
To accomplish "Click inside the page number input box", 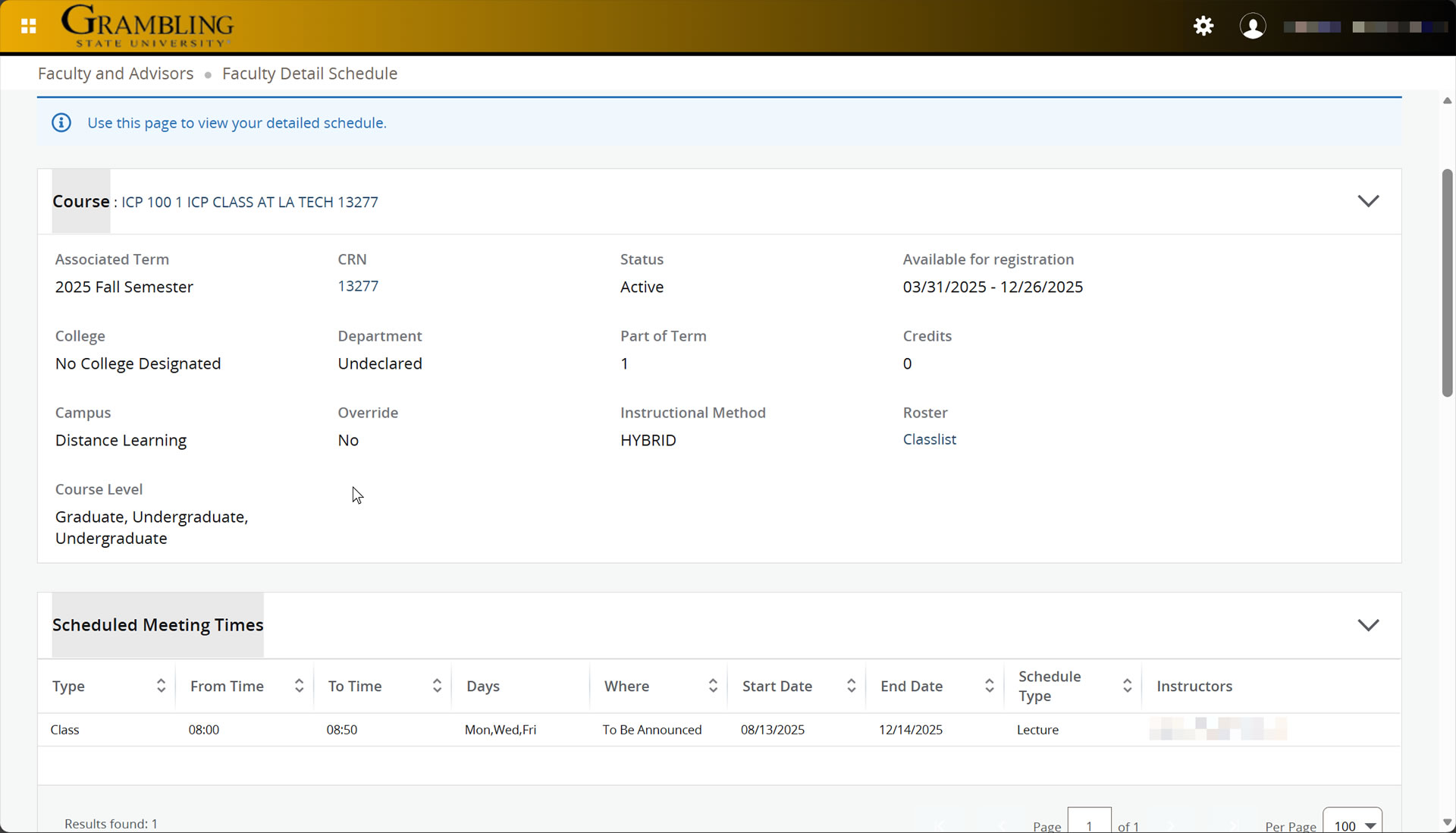I will click(1089, 825).
